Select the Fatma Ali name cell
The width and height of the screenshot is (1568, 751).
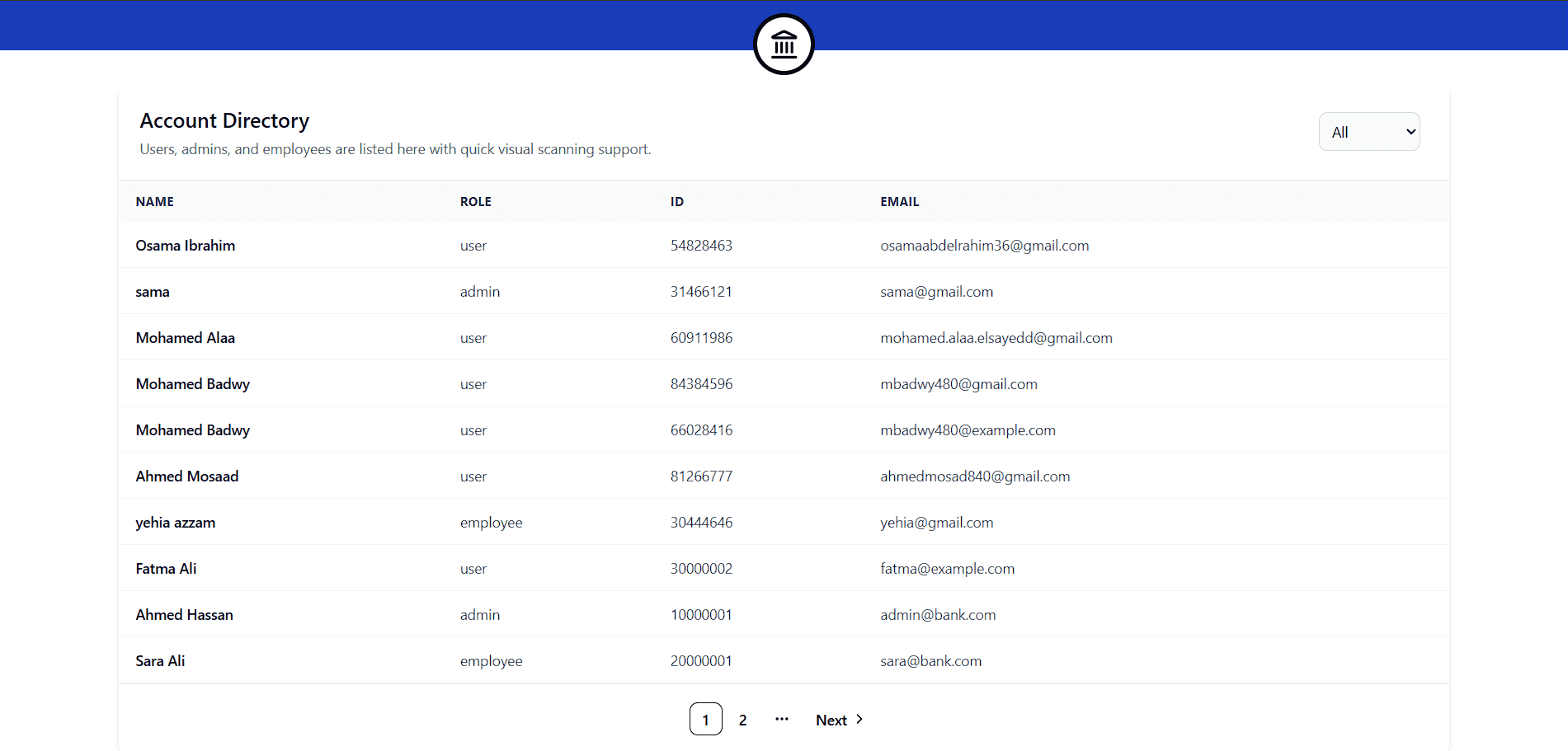[167, 569]
